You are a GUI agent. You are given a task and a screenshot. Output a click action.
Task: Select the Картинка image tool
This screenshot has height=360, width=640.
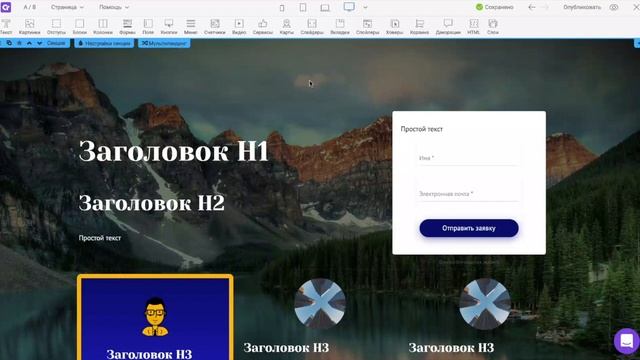pyautogui.click(x=29, y=27)
